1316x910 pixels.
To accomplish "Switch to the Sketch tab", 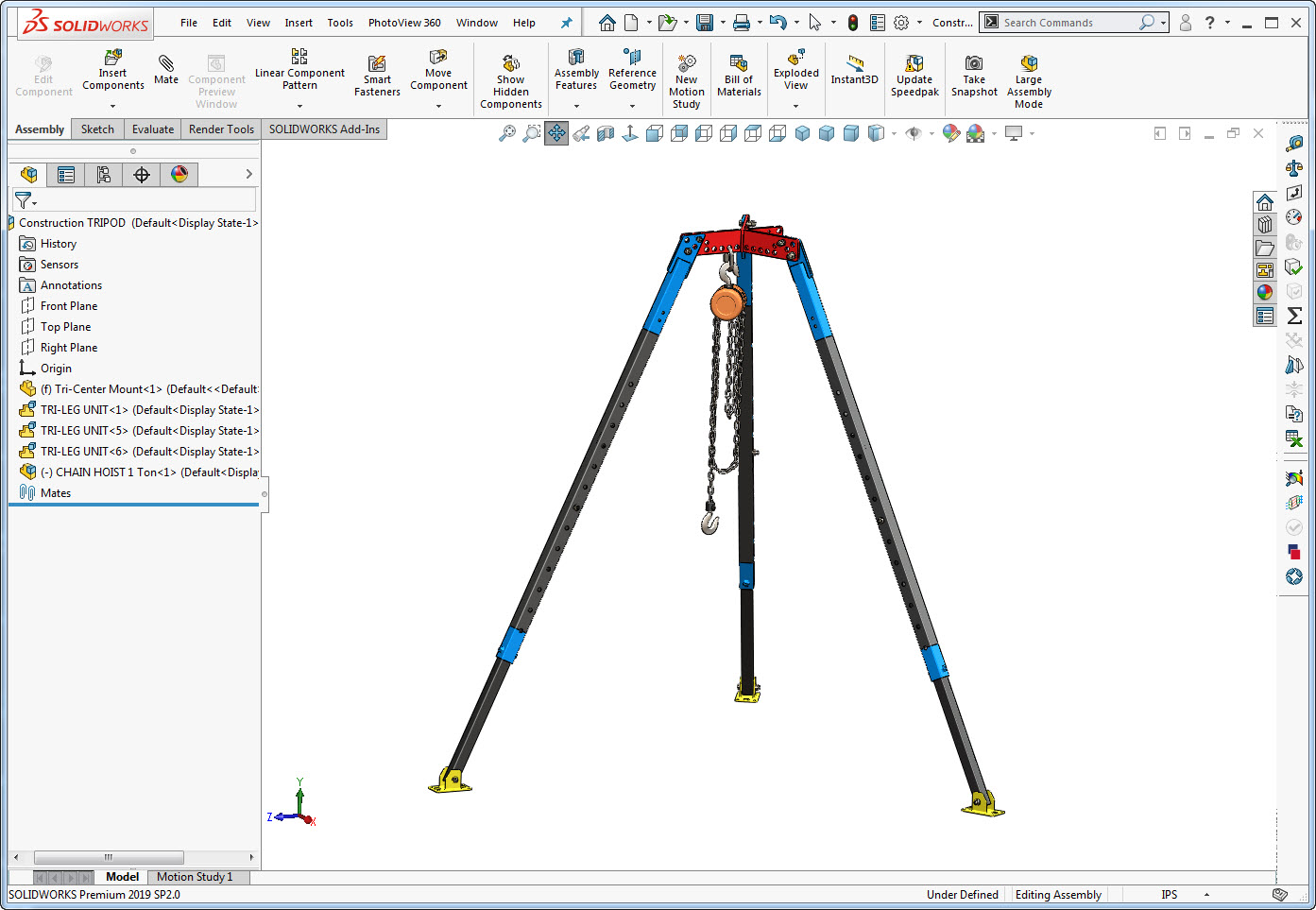I will click(97, 129).
